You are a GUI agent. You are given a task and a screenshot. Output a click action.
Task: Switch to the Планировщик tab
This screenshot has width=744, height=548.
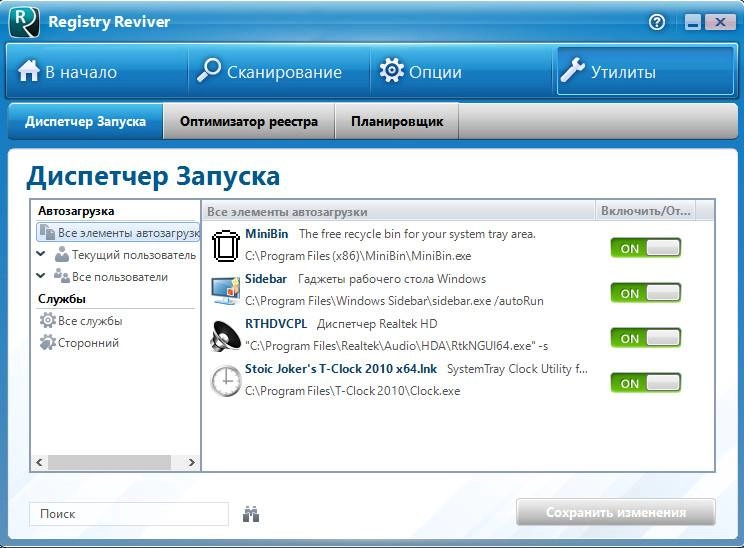(397, 121)
